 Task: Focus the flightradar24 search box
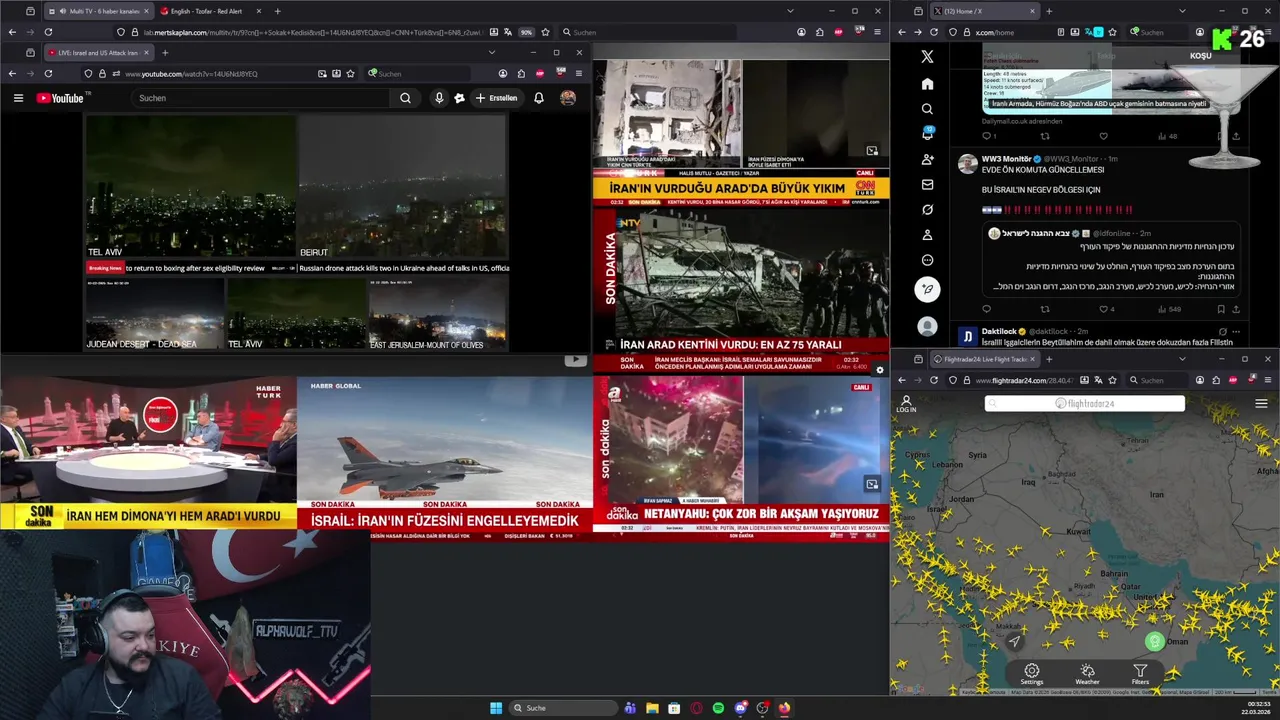click(1085, 403)
